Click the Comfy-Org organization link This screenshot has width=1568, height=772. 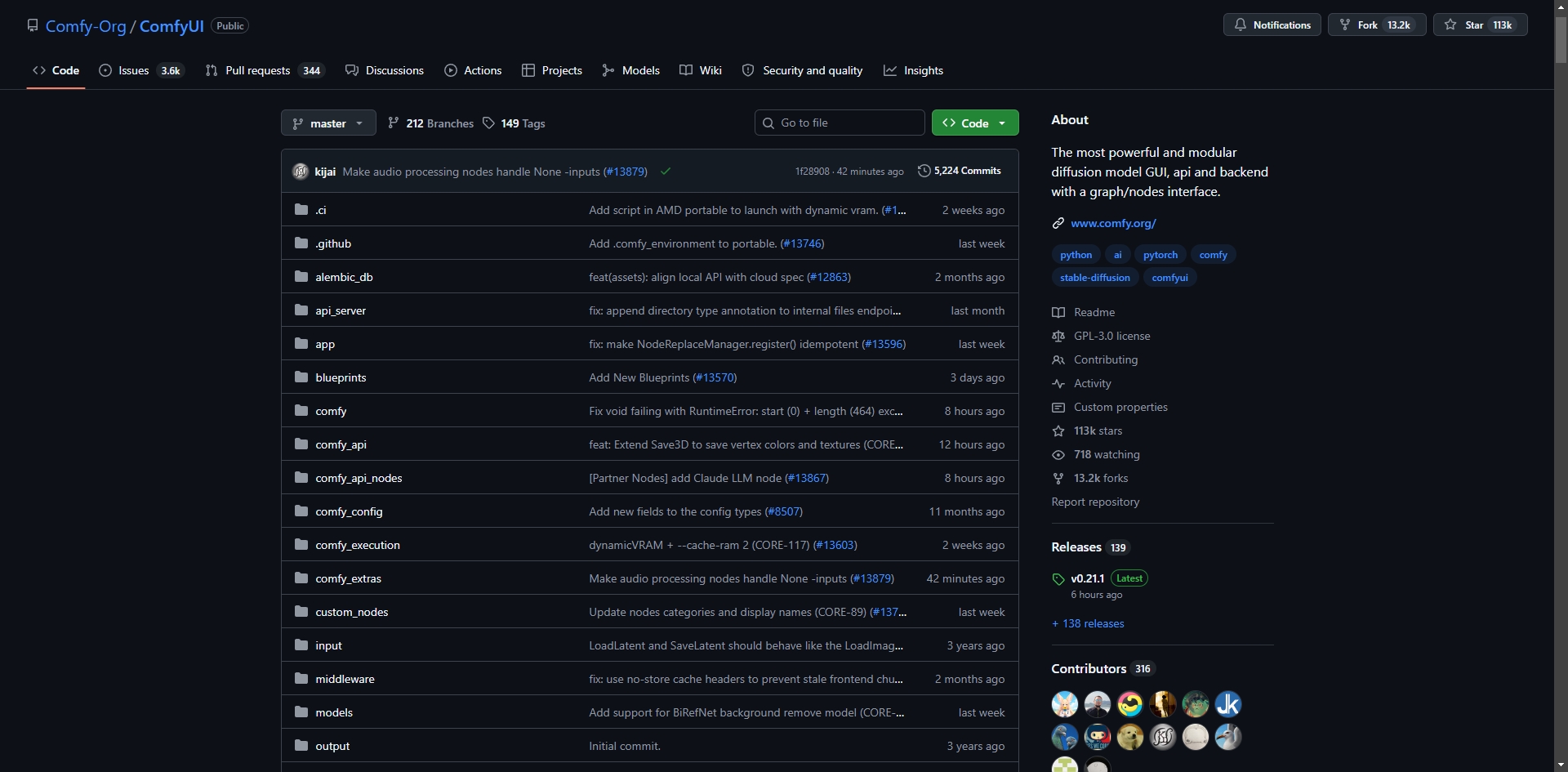pos(86,26)
